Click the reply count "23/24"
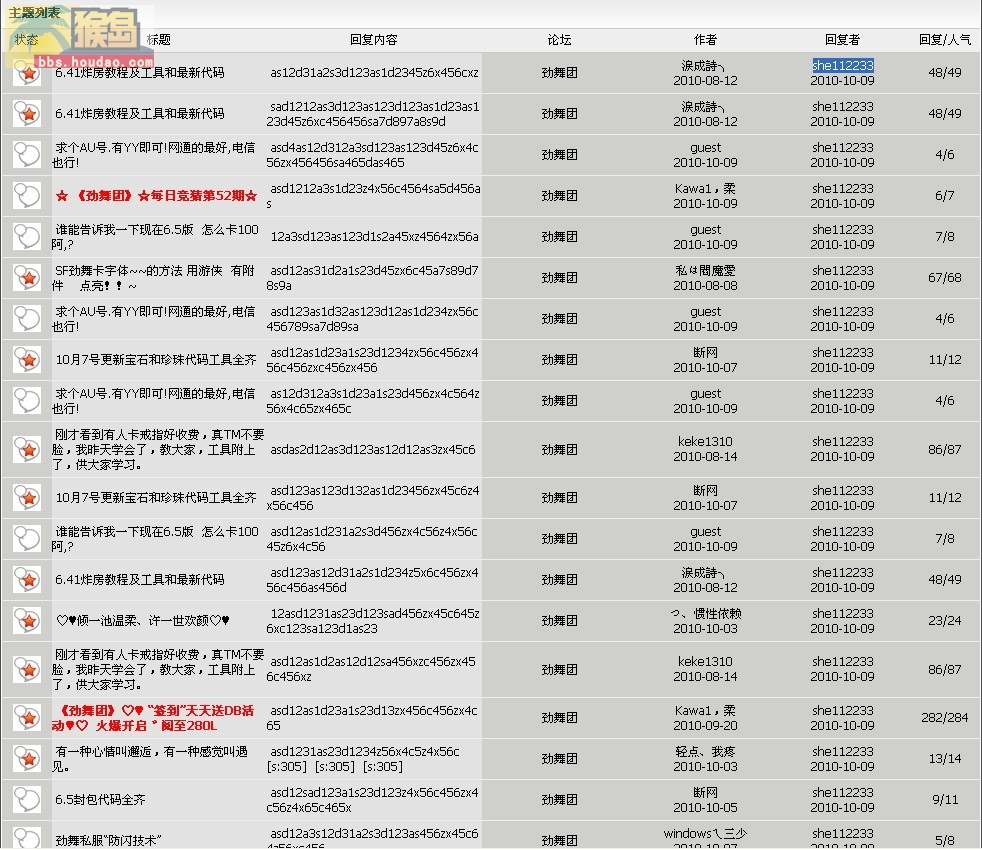The image size is (982, 850). [944, 621]
